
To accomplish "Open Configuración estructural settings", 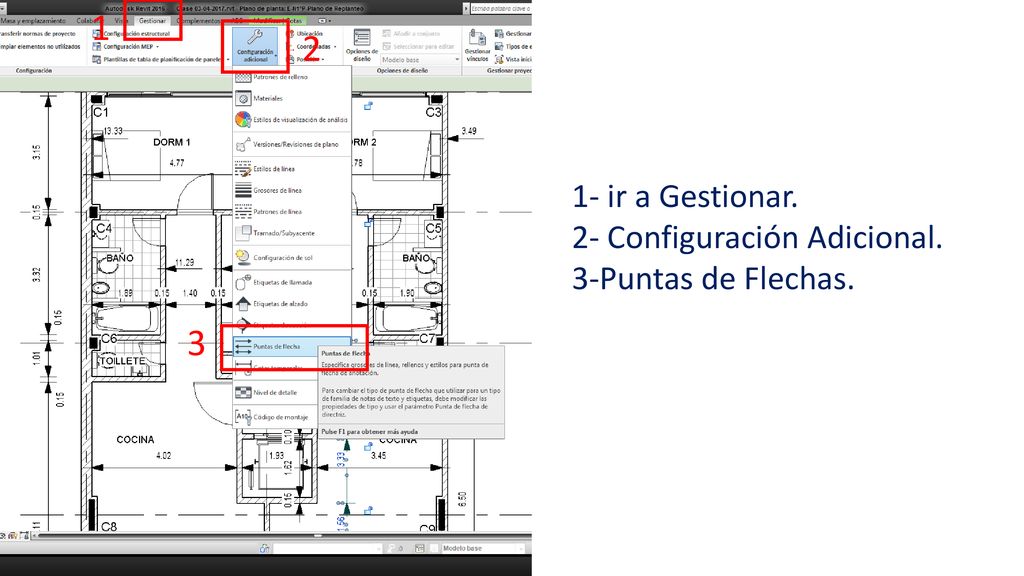I will pos(131,33).
